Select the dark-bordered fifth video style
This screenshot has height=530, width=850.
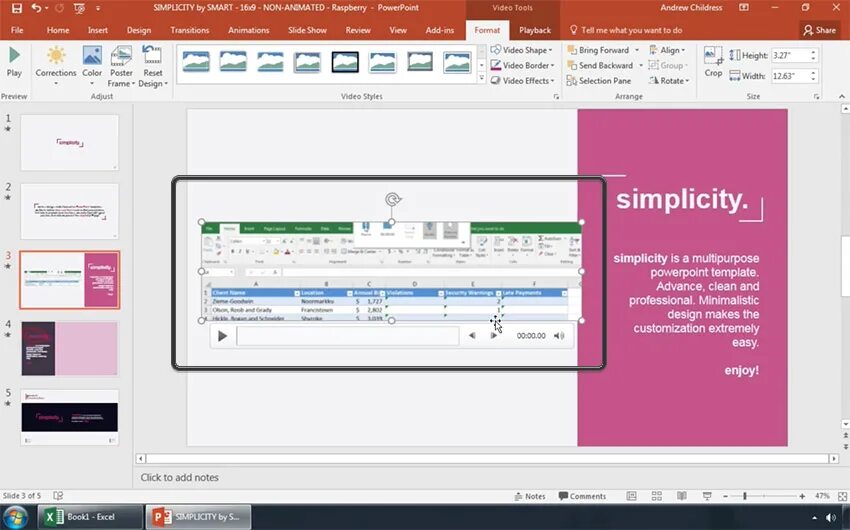(x=345, y=62)
